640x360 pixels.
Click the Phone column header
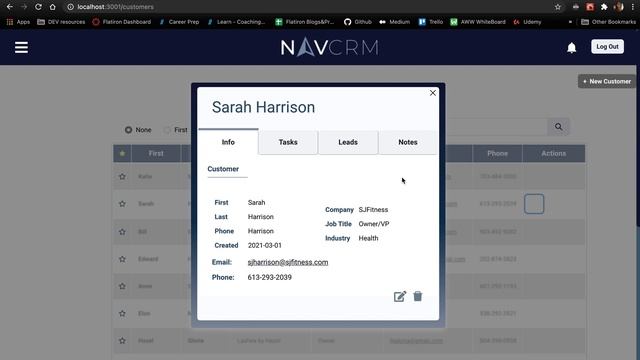click(x=498, y=153)
